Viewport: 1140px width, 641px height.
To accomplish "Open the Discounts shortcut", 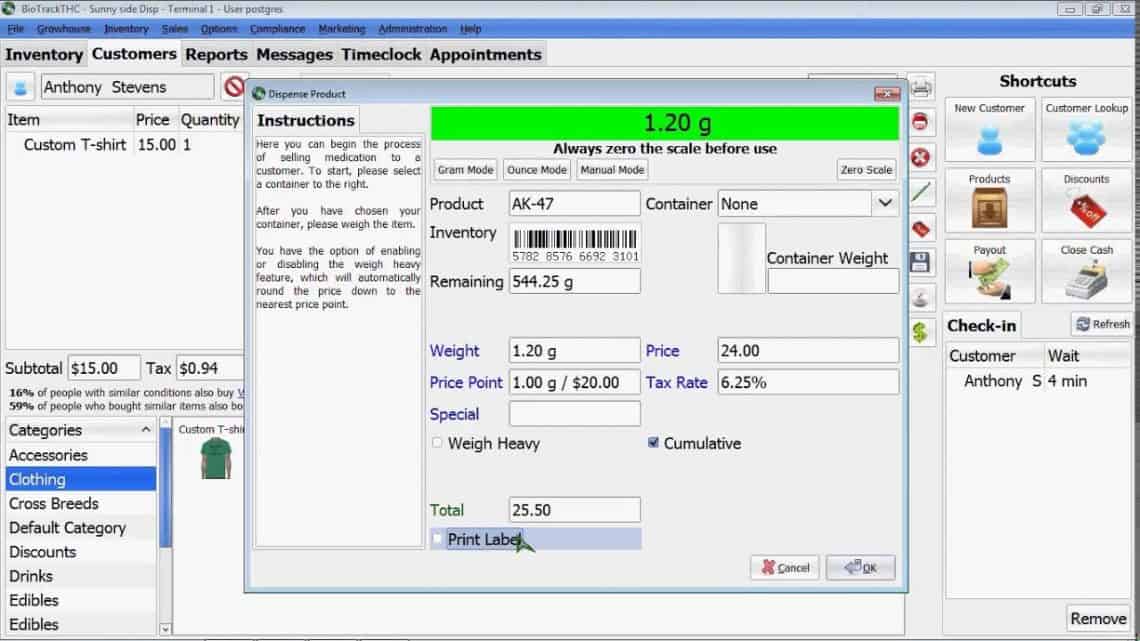I will (1086, 200).
